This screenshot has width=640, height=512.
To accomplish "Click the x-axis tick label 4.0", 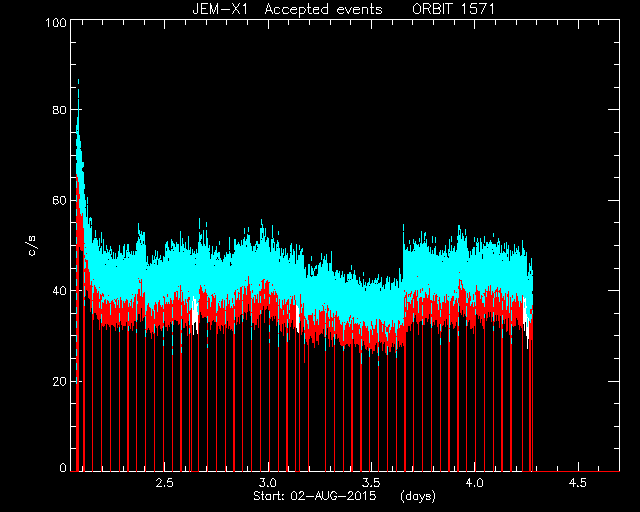I will [474, 483].
